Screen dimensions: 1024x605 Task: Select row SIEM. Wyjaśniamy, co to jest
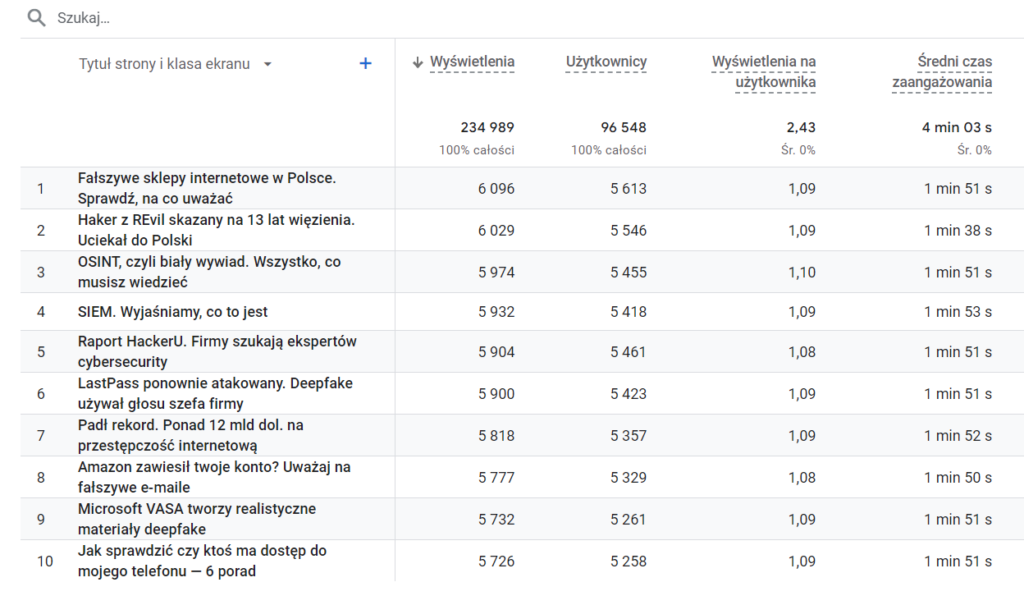tap(522, 312)
